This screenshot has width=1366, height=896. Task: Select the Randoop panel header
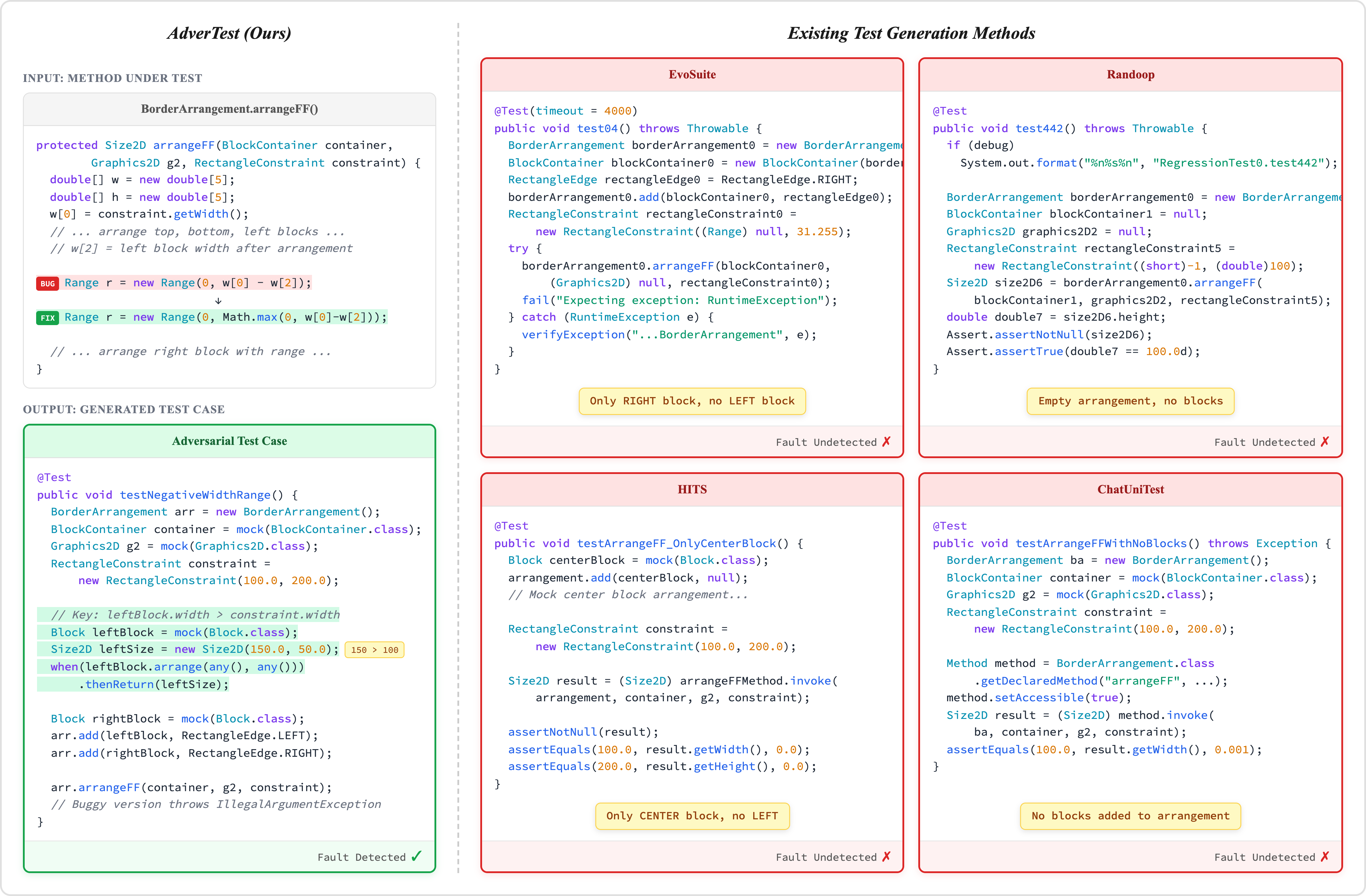click(1130, 75)
